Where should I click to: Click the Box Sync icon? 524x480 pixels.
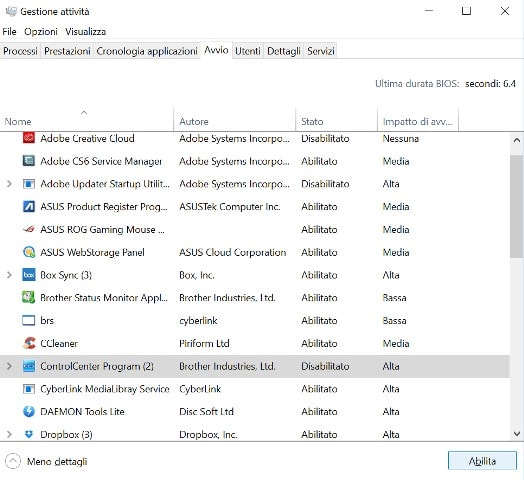(x=29, y=275)
